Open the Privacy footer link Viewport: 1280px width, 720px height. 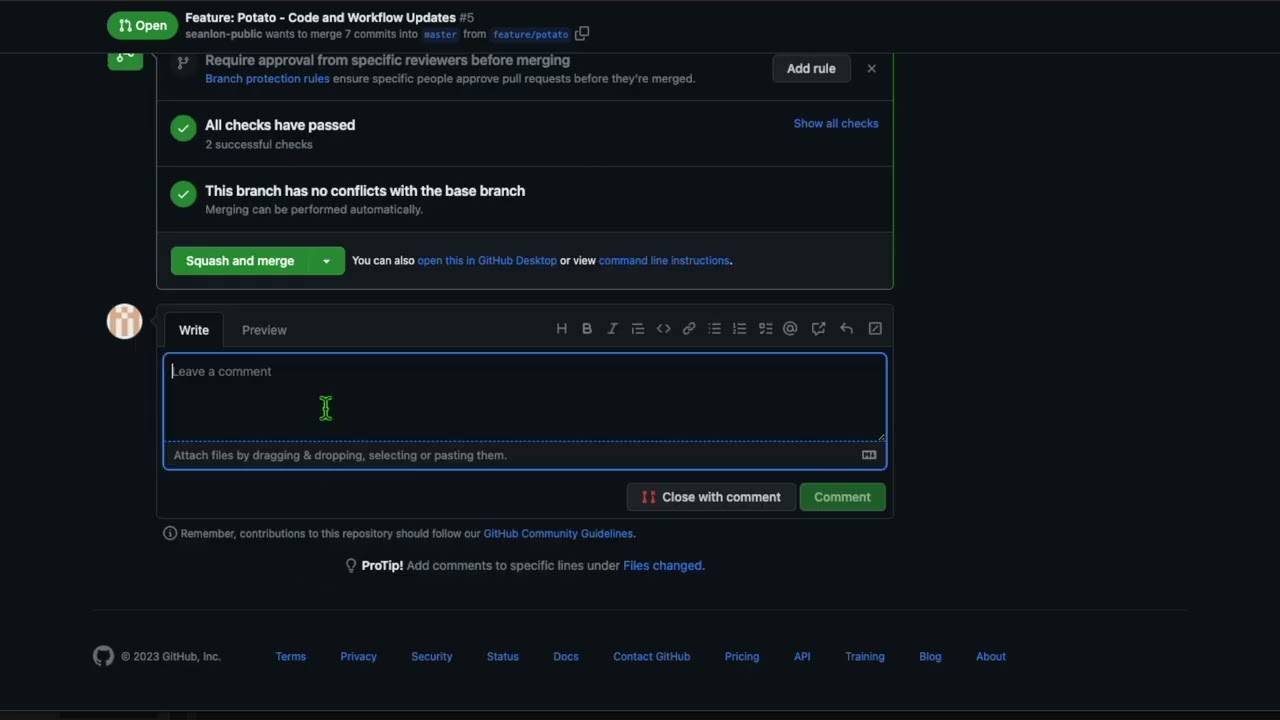click(358, 657)
